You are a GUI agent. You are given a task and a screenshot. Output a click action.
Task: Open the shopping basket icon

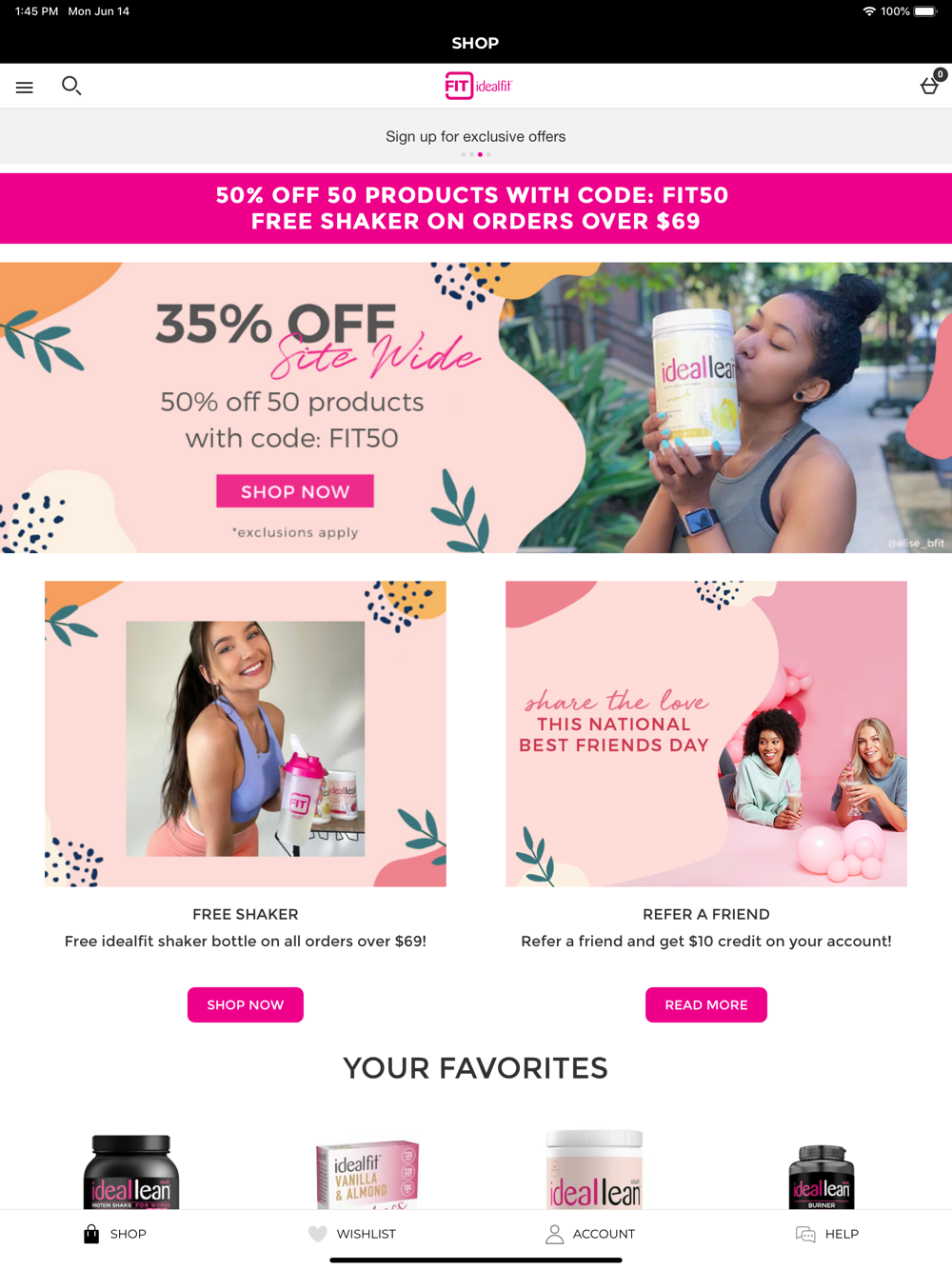click(x=930, y=86)
